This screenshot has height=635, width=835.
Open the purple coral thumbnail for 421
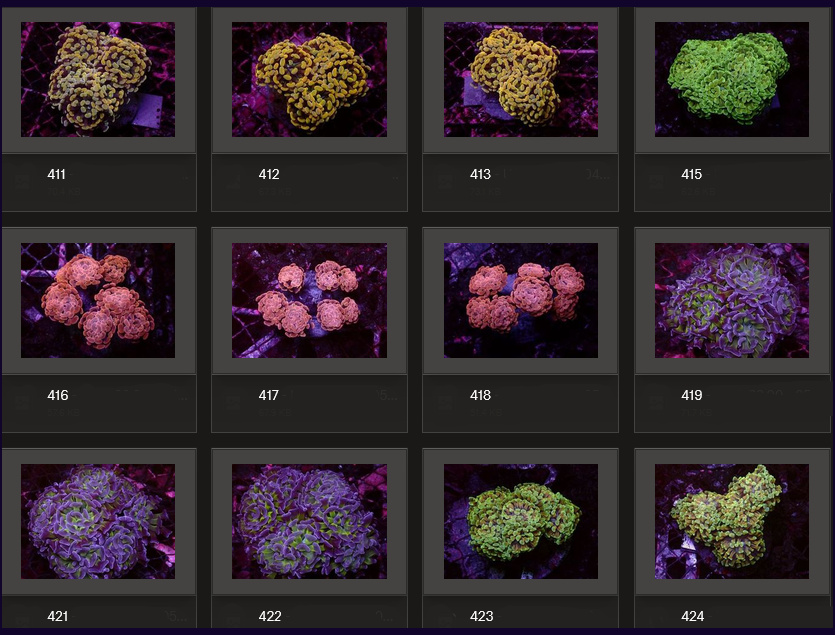click(x=98, y=522)
